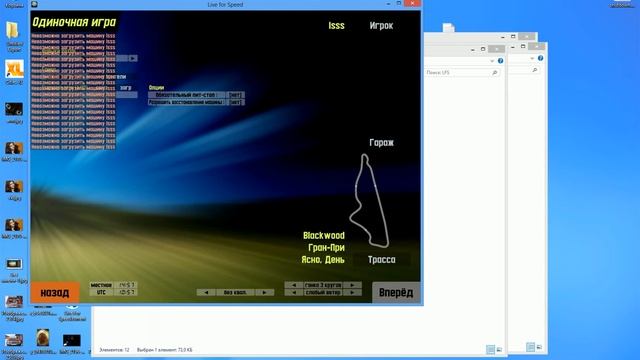The image size is (640, 360).
Task: Click the Blackwood track map outline
Action: tap(369, 201)
